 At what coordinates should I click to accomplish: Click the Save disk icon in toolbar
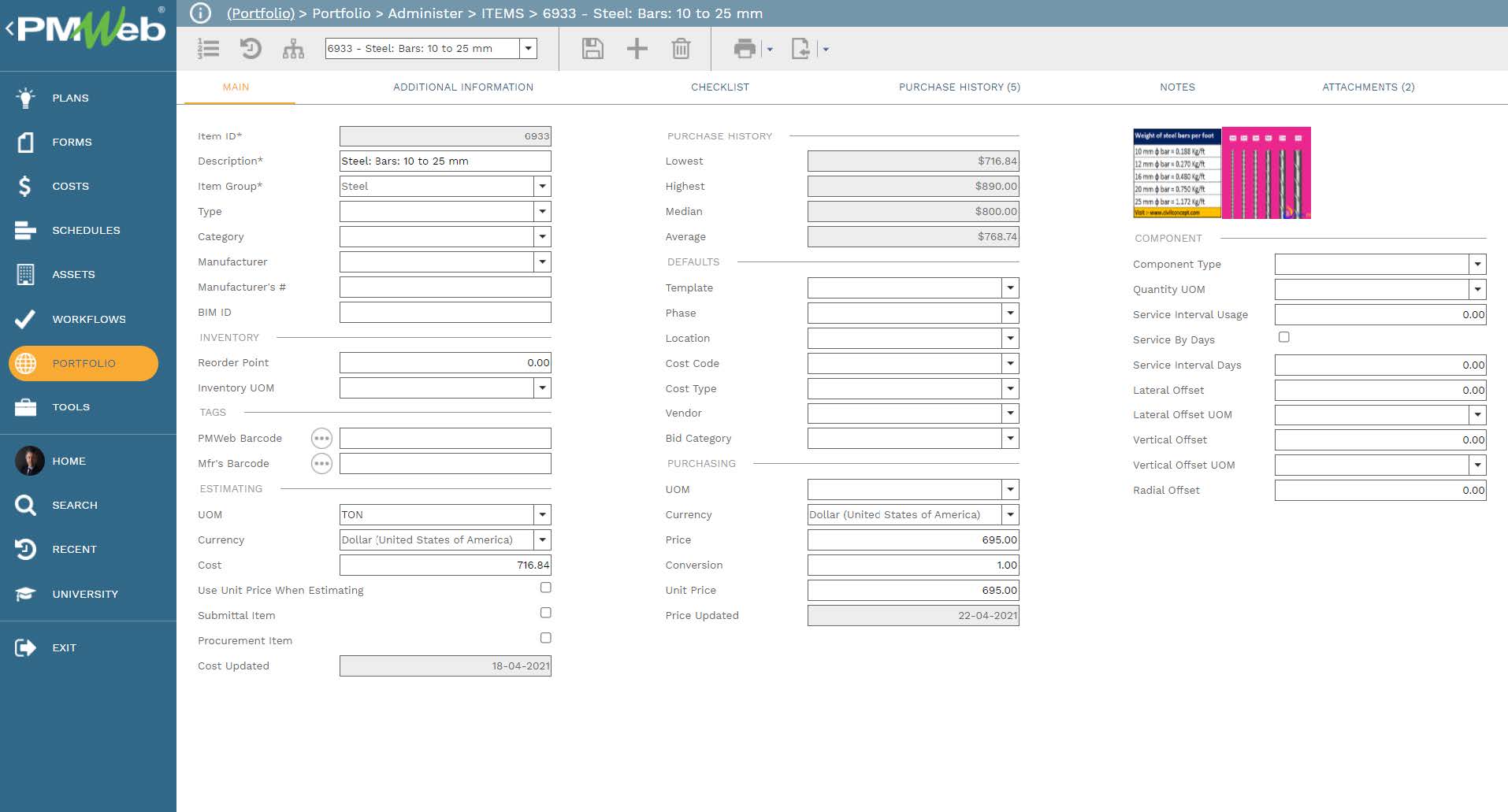click(592, 49)
